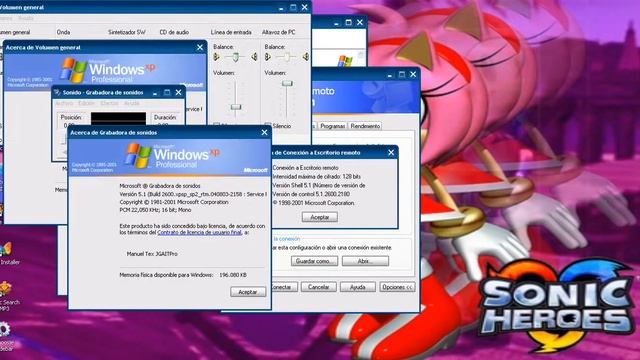Close the Conexión a Escritorio remoto about dialog
The image size is (640, 360).
391,152
